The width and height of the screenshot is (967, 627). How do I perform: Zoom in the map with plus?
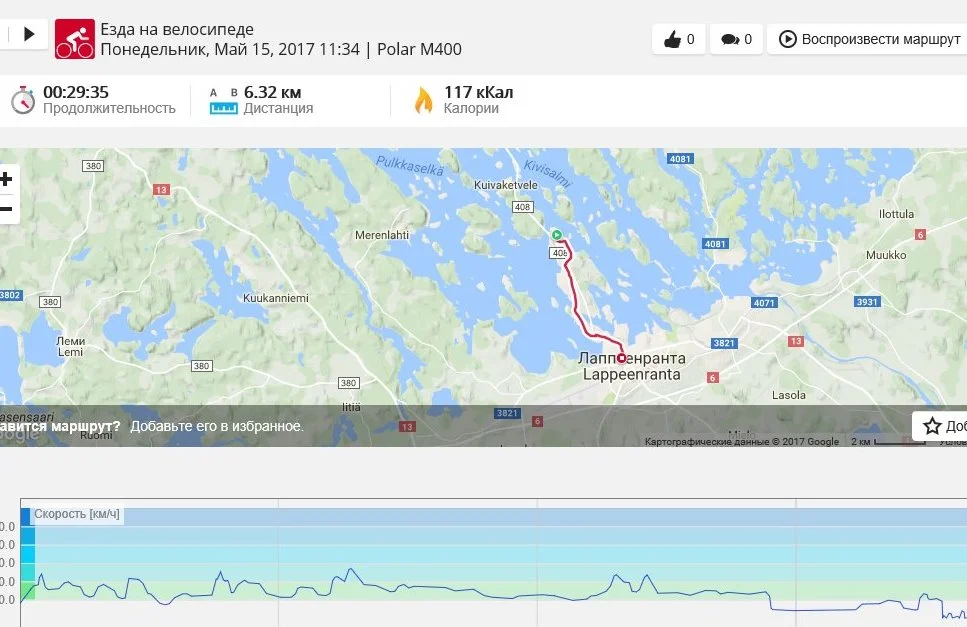click(x=6, y=179)
